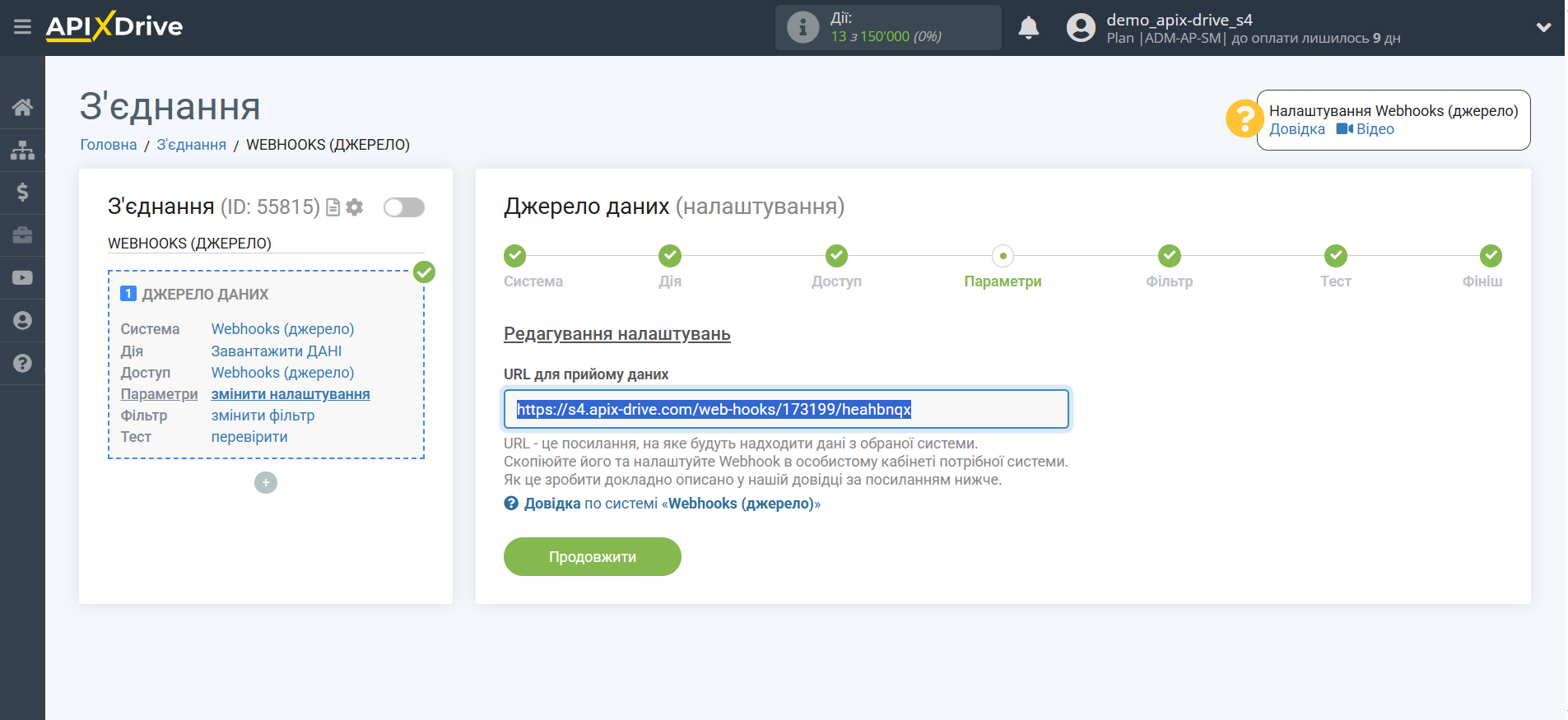Open the YouTube video icon in the sidebar
Screen dimensions: 1568x720
[x=22, y=278]
